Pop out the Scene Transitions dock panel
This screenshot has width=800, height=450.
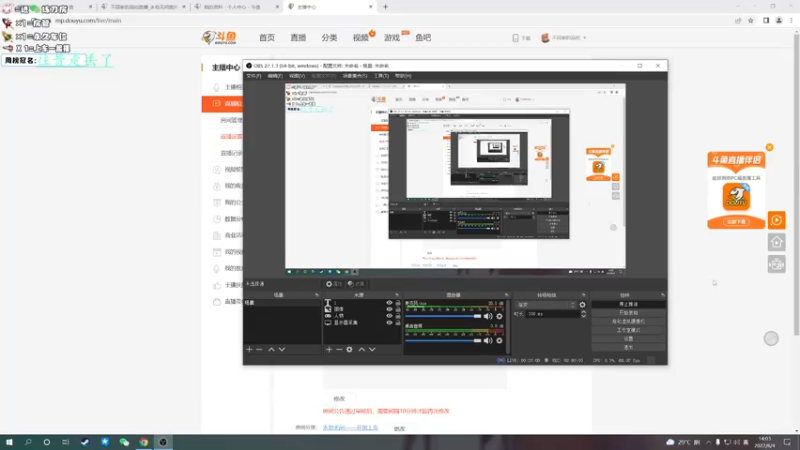[x=584, y=295]
